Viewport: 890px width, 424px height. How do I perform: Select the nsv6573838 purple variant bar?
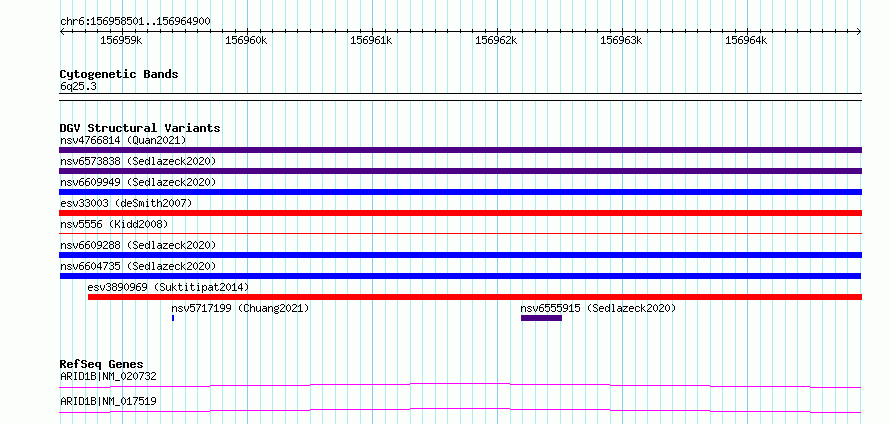460,171
